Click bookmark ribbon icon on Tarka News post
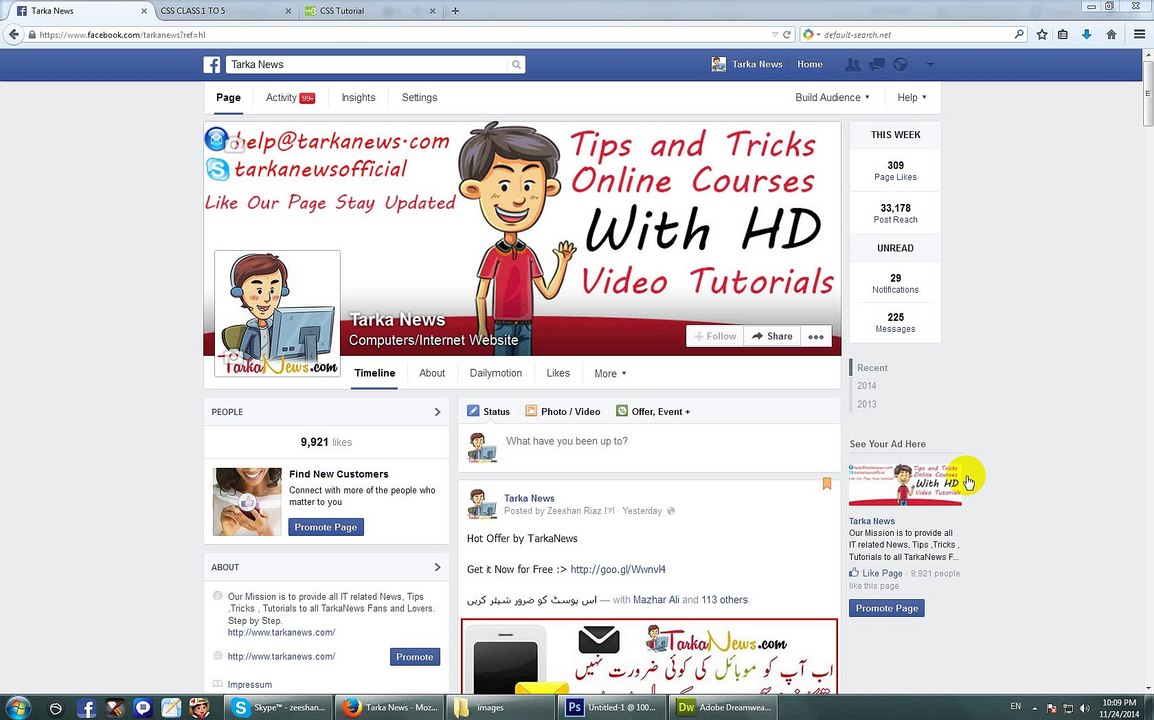The width and height of the screenshot is (1154, 720). pyautogui.click(x=826, y=484)
